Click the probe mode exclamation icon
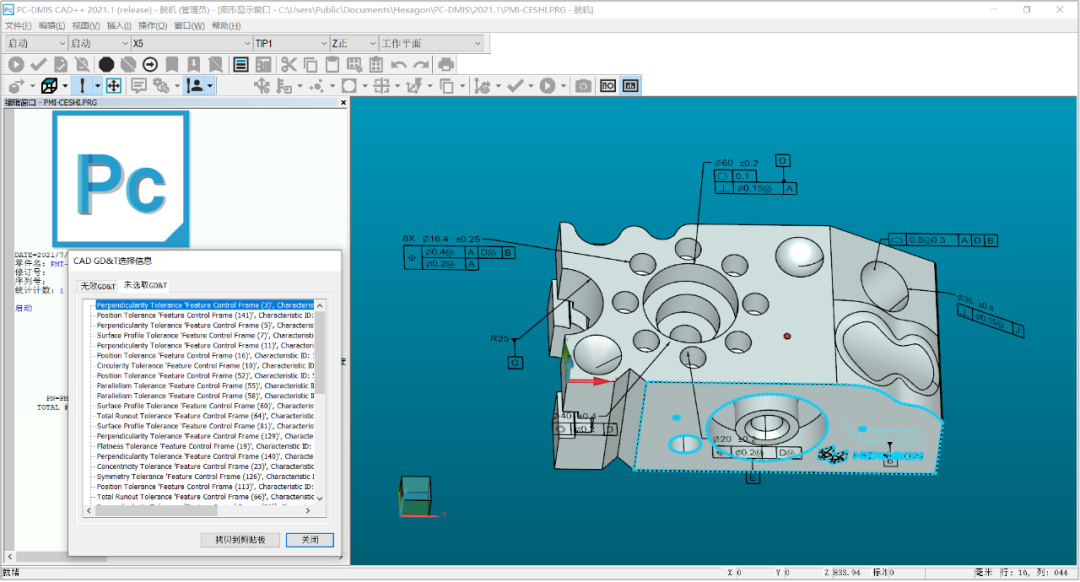Viewport: 1080px width, 582px height. pyautogui.click(x=83, y=86)
